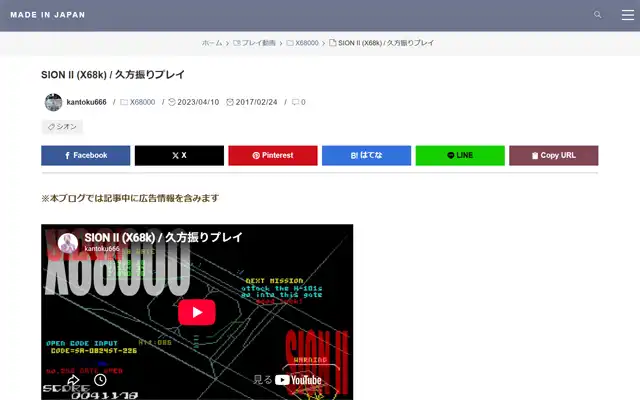Watch on YouTube via 見る logo
The height and width of the screenshot is (400, 640).
point(287,380)
